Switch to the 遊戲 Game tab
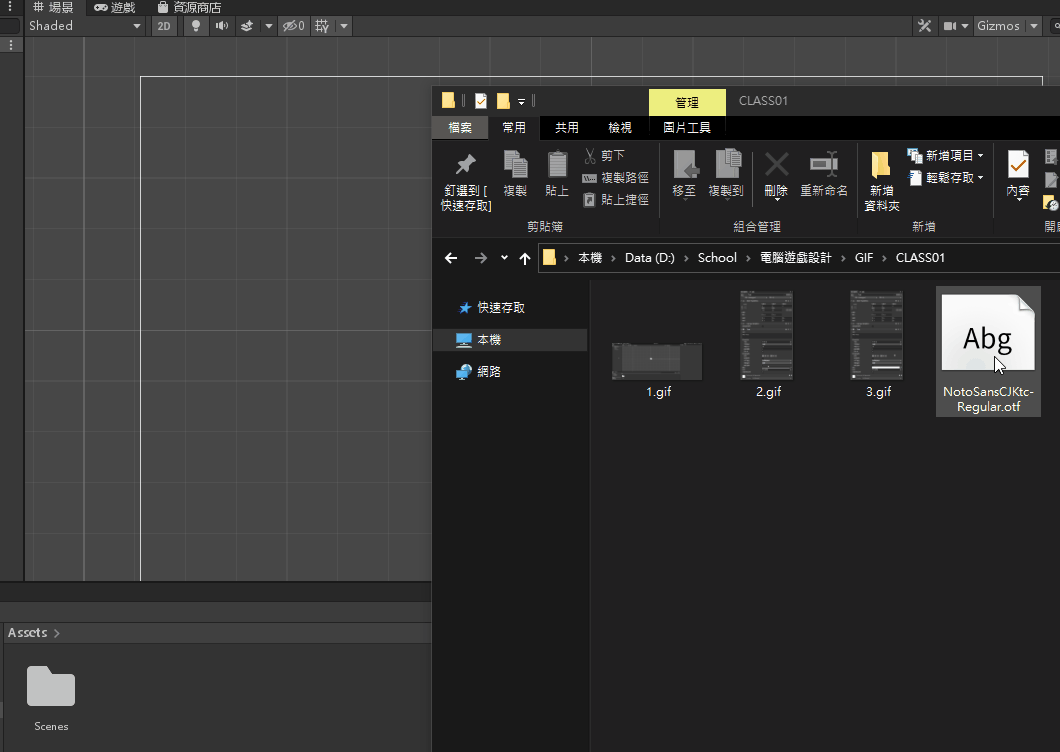1060x752 pixels. (114, 8)
